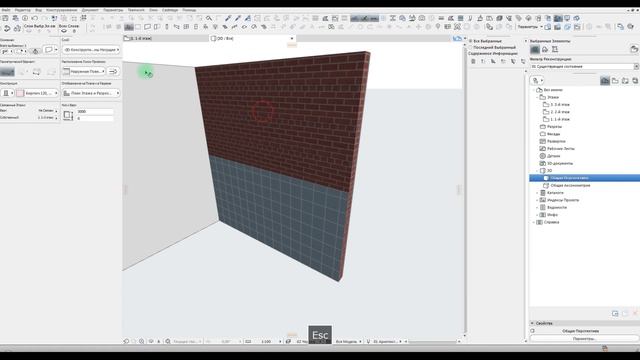Select the highlighted Wall tool icon
The image size is (640, 360).
click(129, 27)
